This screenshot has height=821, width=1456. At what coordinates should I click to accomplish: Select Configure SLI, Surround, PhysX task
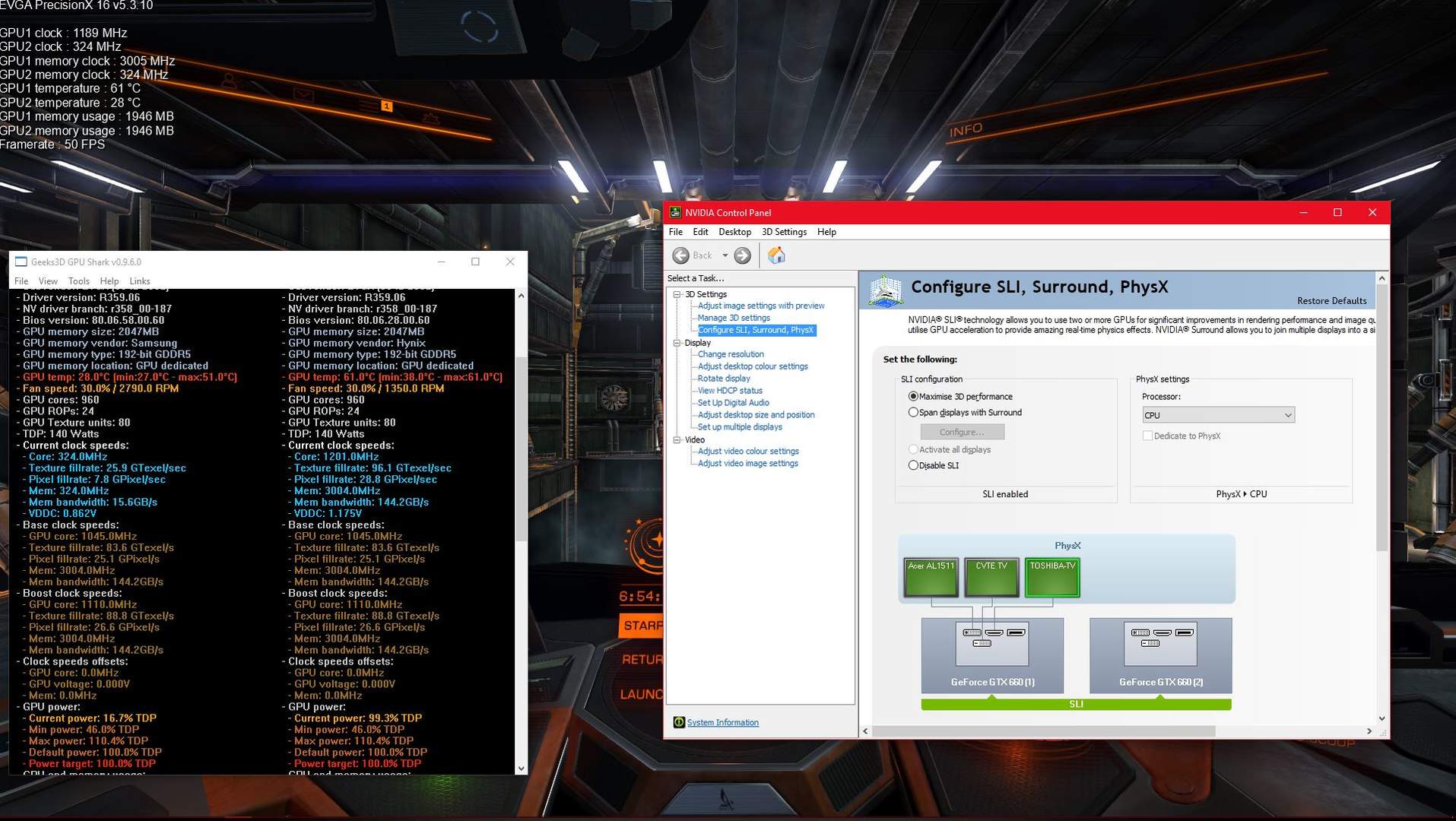tap(756, 330)
